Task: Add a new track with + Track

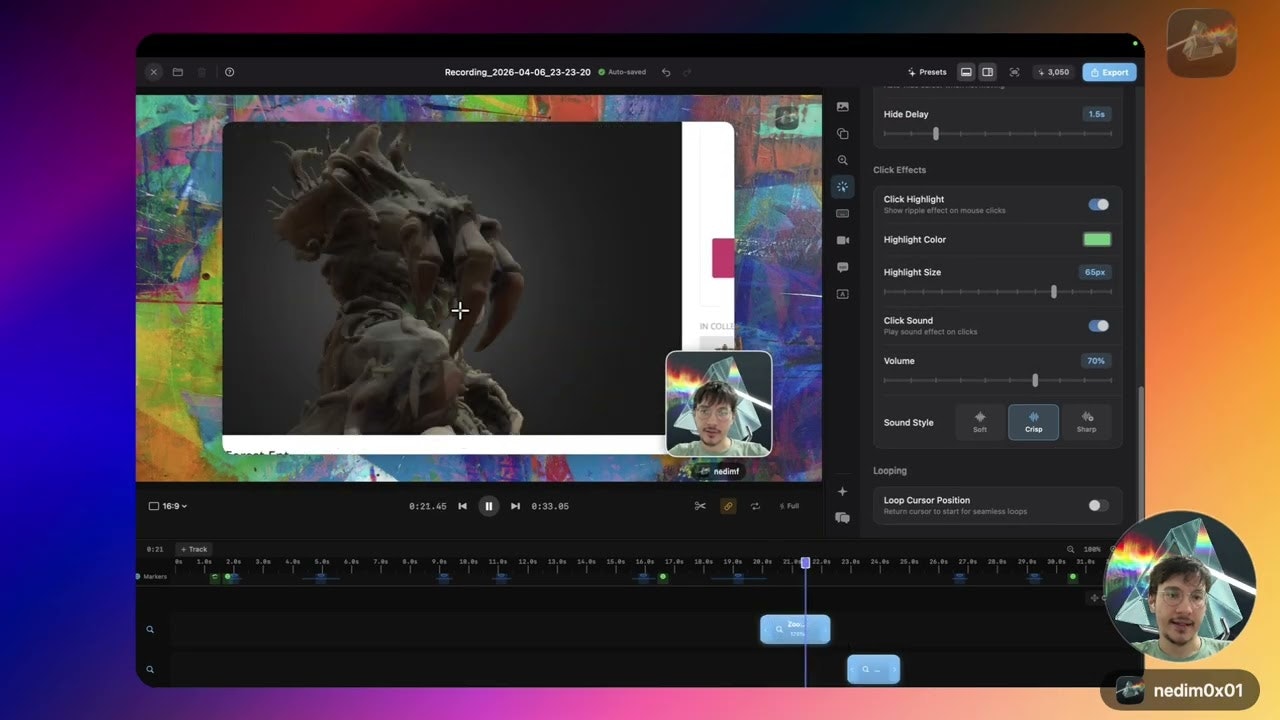Action: pos(194,549)
